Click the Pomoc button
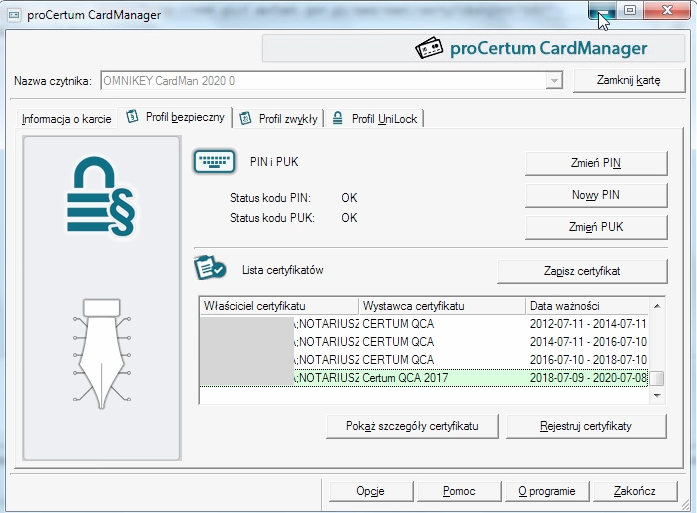 point(459,491)
